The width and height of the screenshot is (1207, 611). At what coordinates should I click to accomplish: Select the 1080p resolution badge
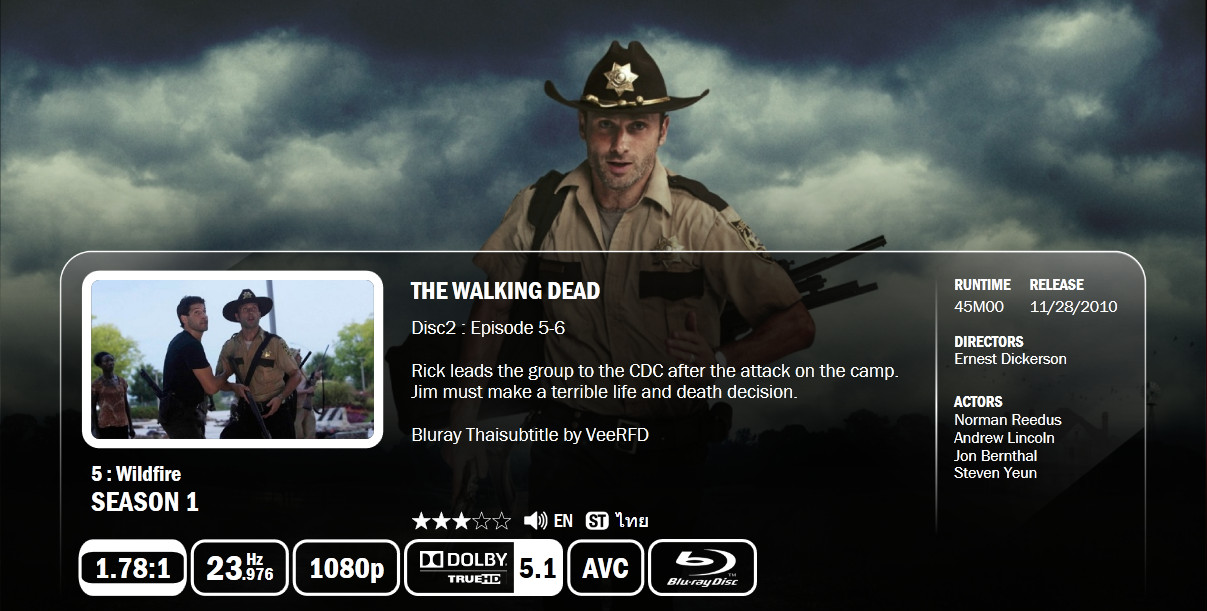[347, 568]
